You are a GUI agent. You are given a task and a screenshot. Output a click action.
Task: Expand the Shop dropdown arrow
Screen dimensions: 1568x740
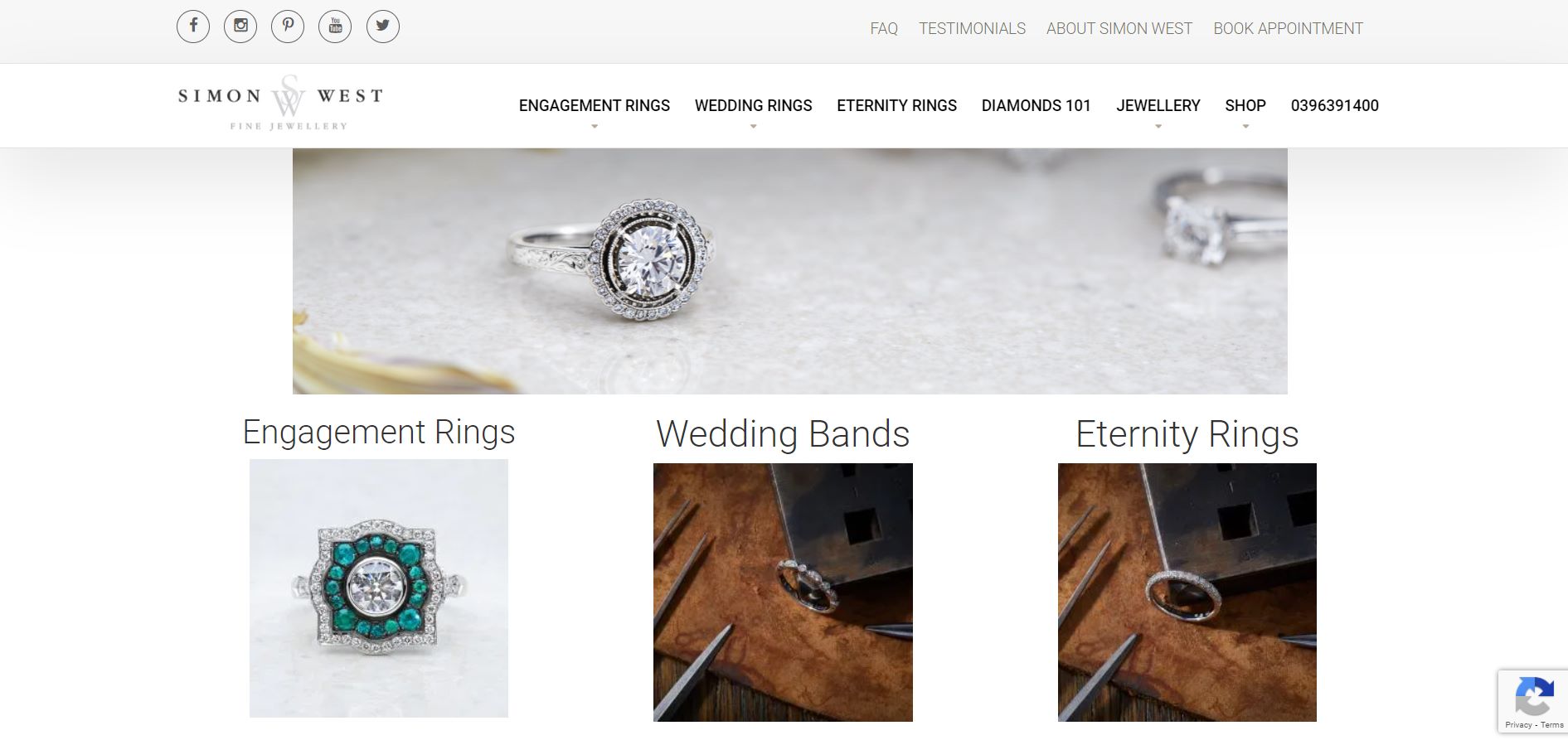[x=1245, y=127]
